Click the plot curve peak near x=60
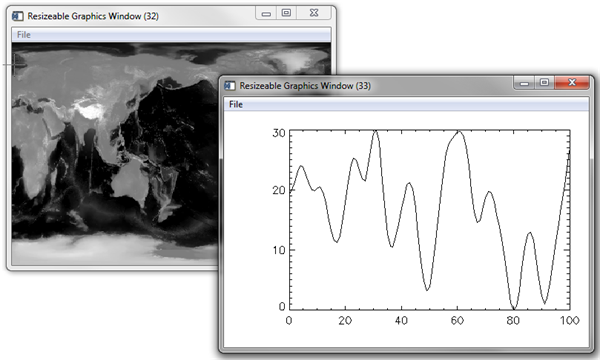The image size is (600, 360). pyautogui.click(x=458, y=132)
